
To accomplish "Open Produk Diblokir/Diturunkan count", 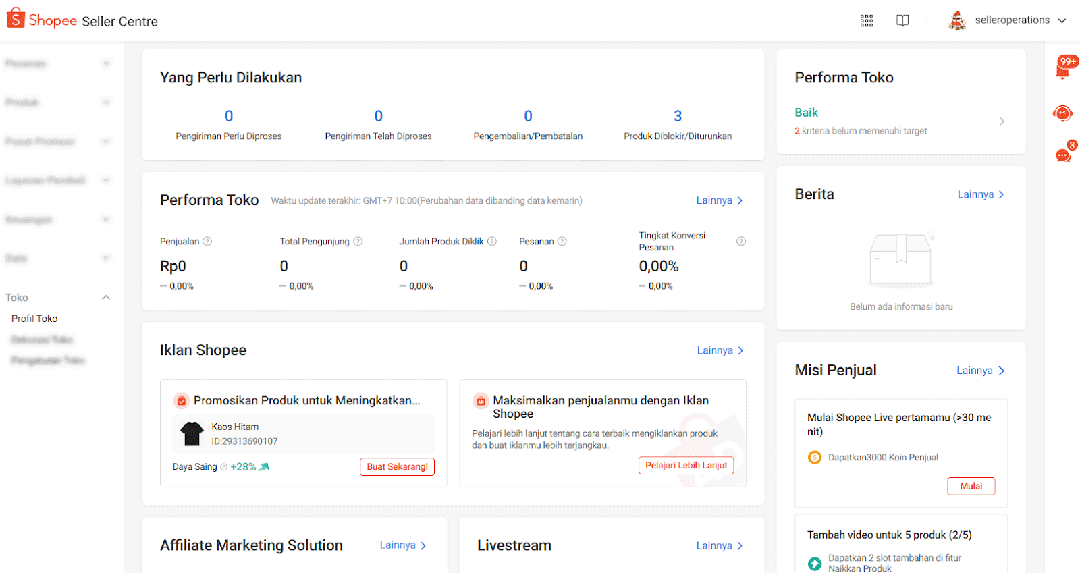I will tap(677, 116).
